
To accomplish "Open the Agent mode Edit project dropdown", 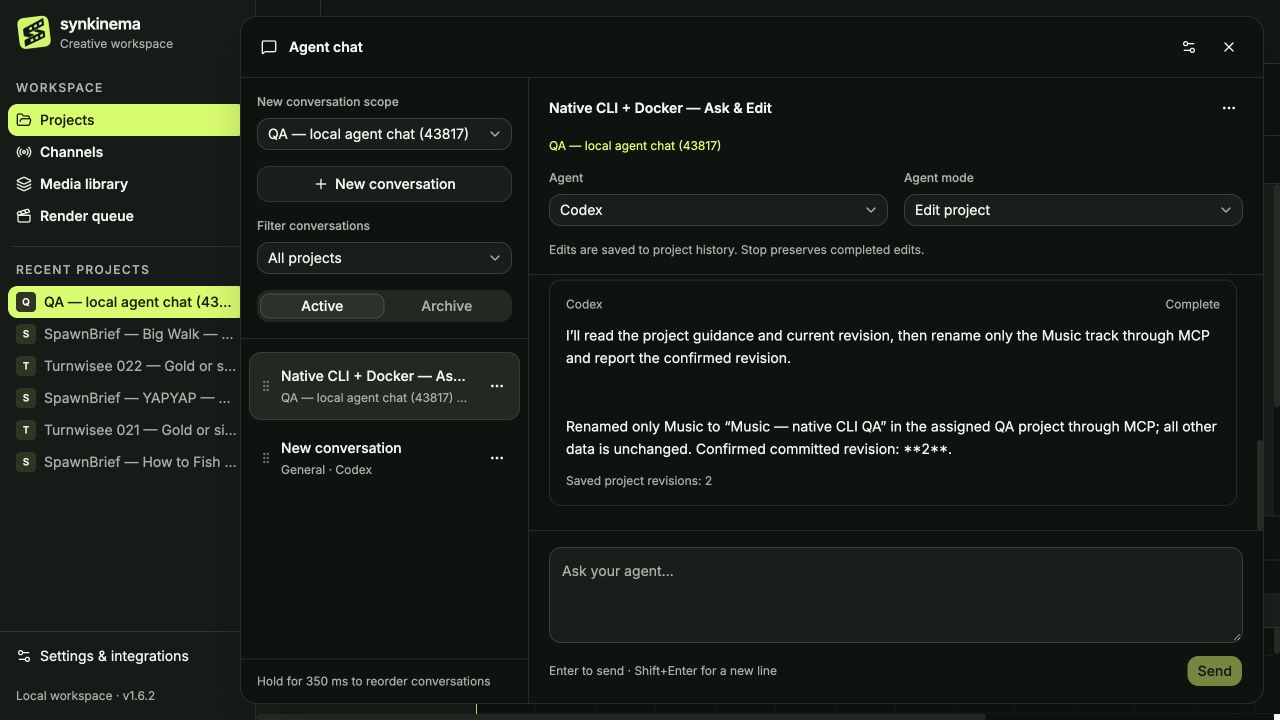I will (1073, 210).
